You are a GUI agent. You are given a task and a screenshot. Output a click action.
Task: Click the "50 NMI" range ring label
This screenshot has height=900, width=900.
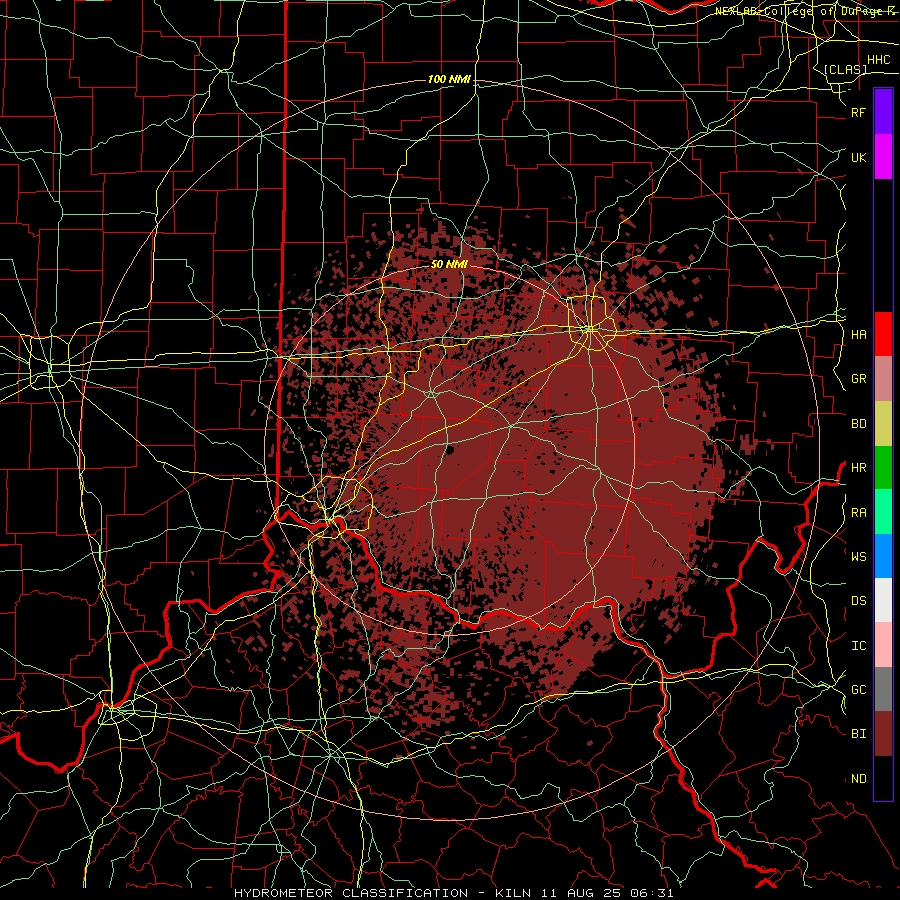click(449, 264)
